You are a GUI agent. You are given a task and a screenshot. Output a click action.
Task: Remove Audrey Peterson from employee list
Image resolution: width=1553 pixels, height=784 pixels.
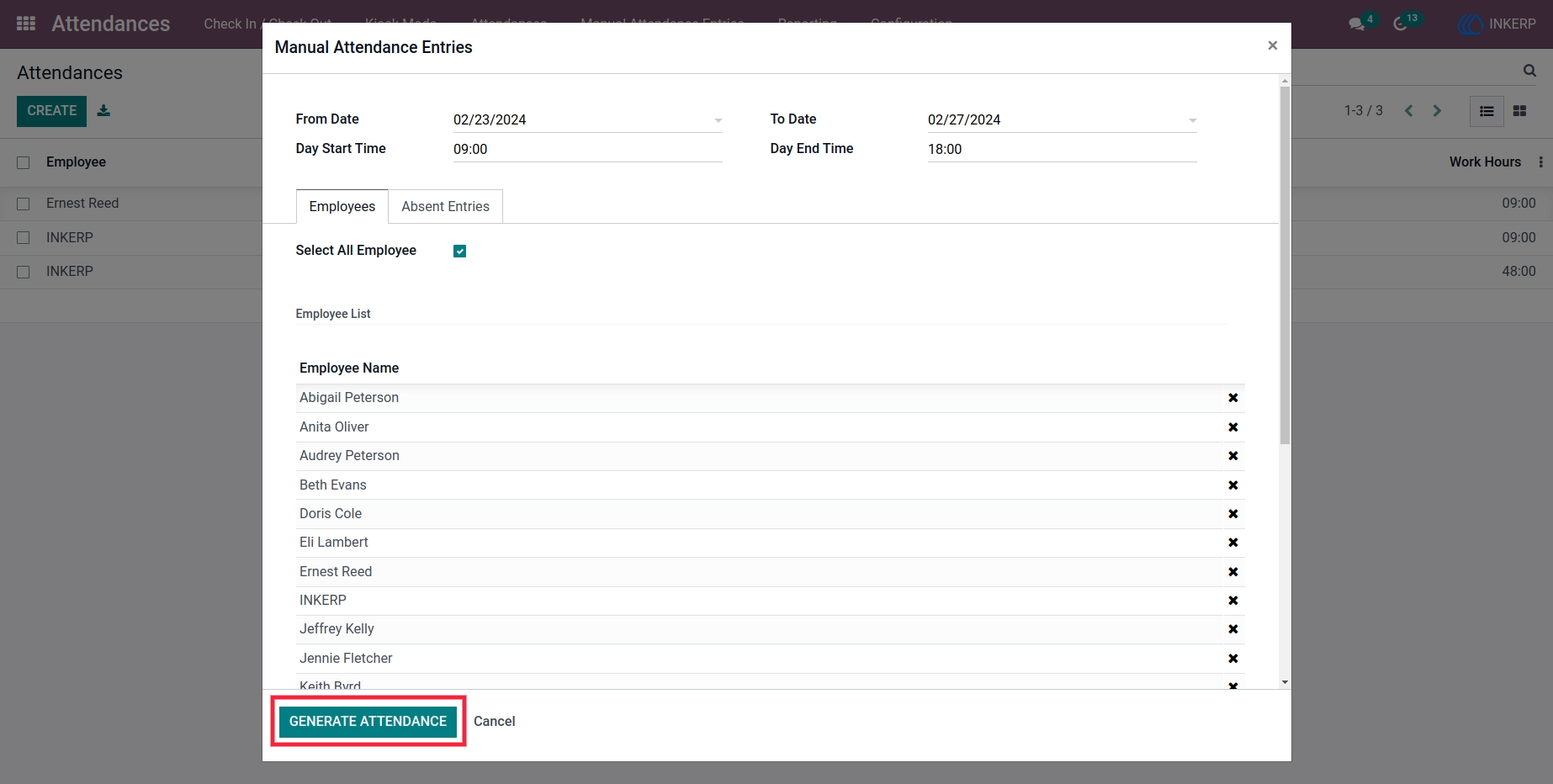pos(1233,456)
